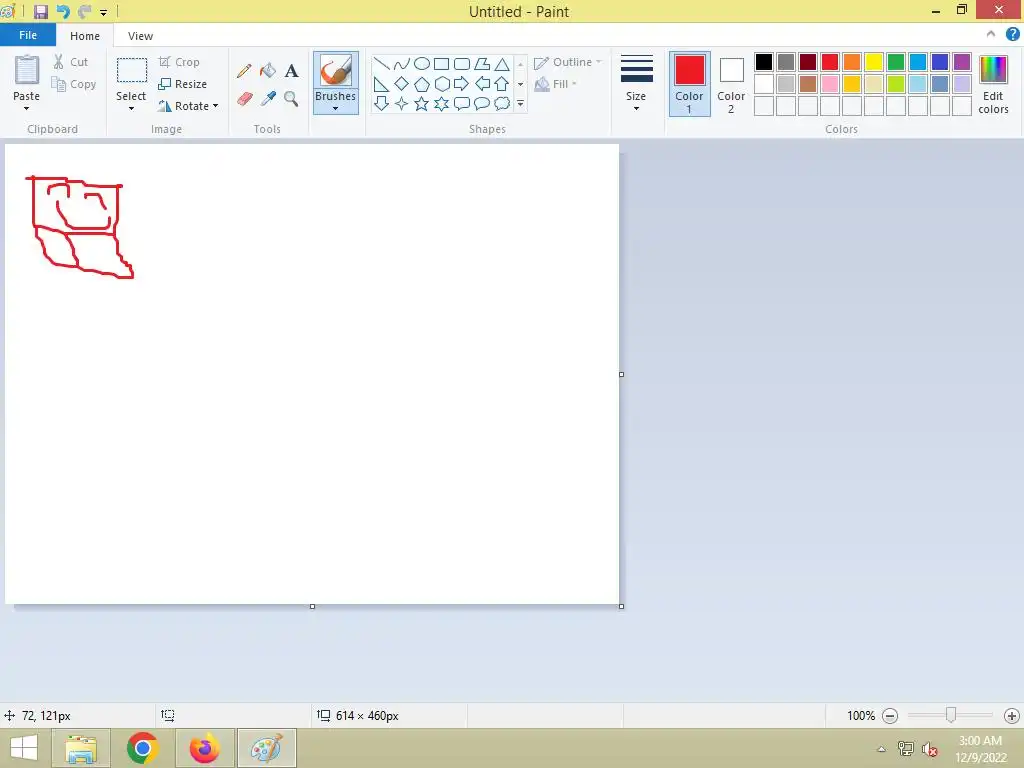The height and width of the screenshot is (768, 1024).
Task: Click the zoom slider handle
Action: coord(951,715)
